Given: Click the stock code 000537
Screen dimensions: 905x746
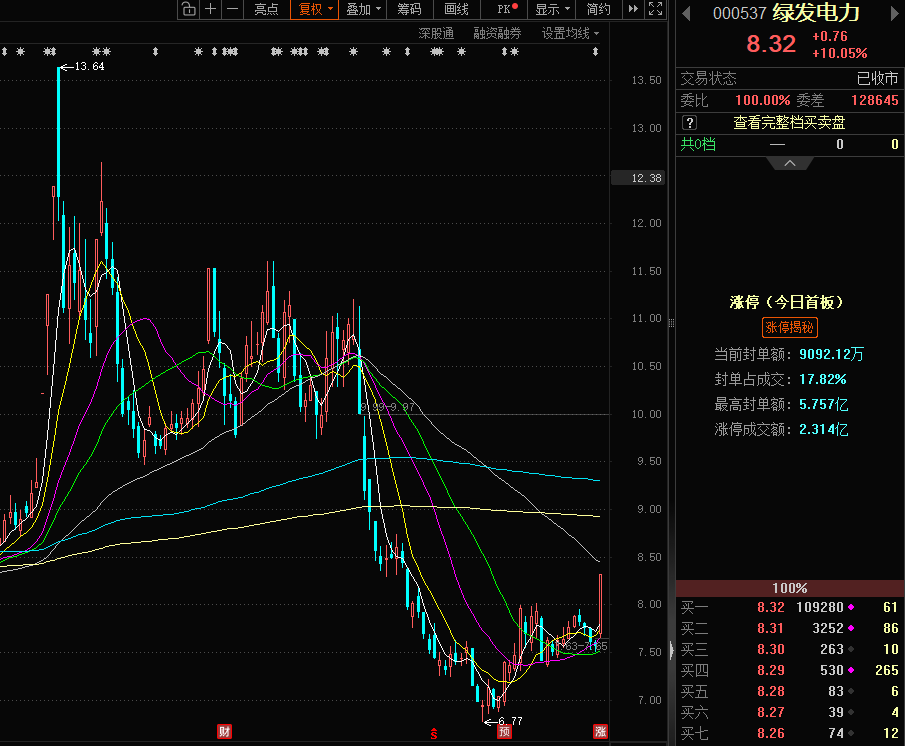Looking at the screenshot, I should pyautogui.click(x=739, y=13).
